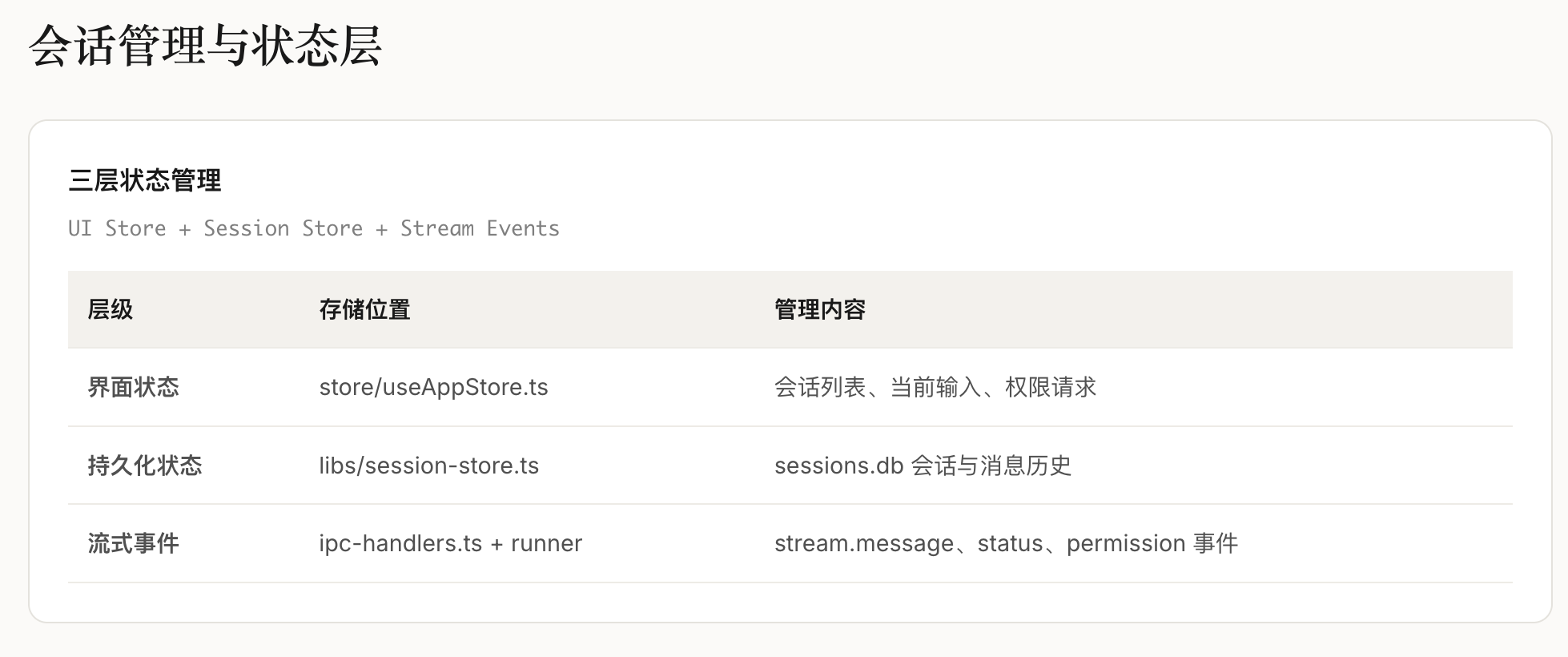This screenshot has width=1568, height=657.
Task: Click the 层级 column header
Action: tap(111, 309)
